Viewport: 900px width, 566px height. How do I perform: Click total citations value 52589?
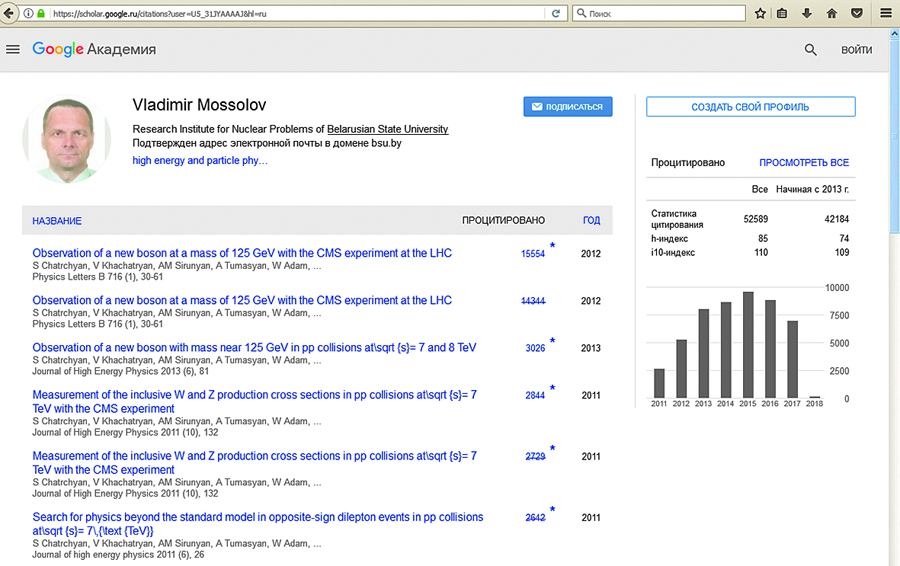pos(755,219)
